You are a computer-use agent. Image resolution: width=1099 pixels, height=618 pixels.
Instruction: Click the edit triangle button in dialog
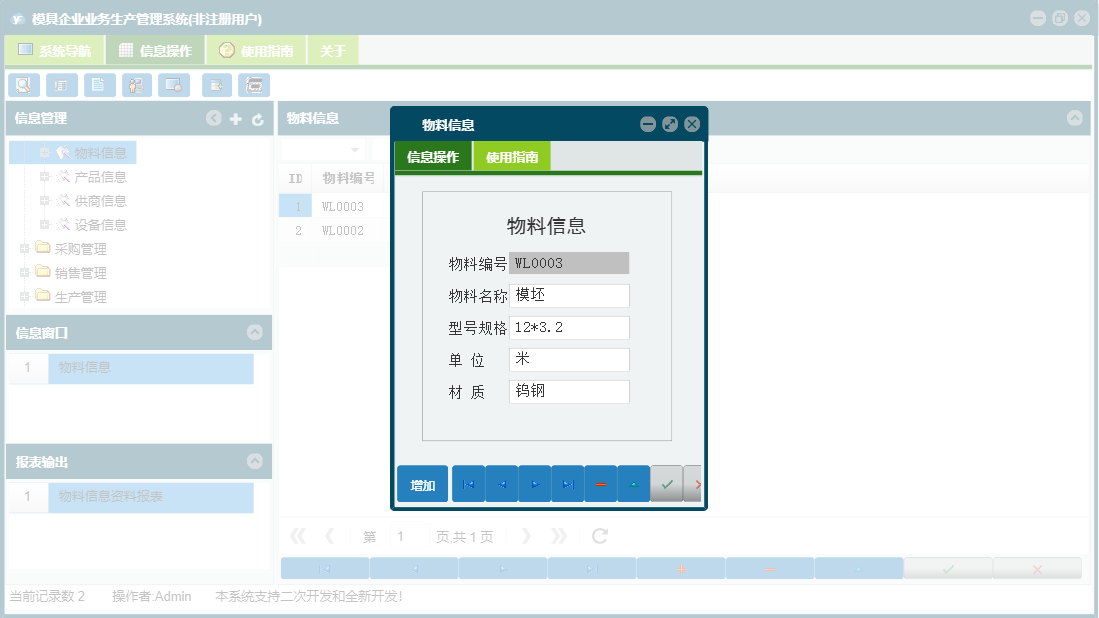point(634,483)
